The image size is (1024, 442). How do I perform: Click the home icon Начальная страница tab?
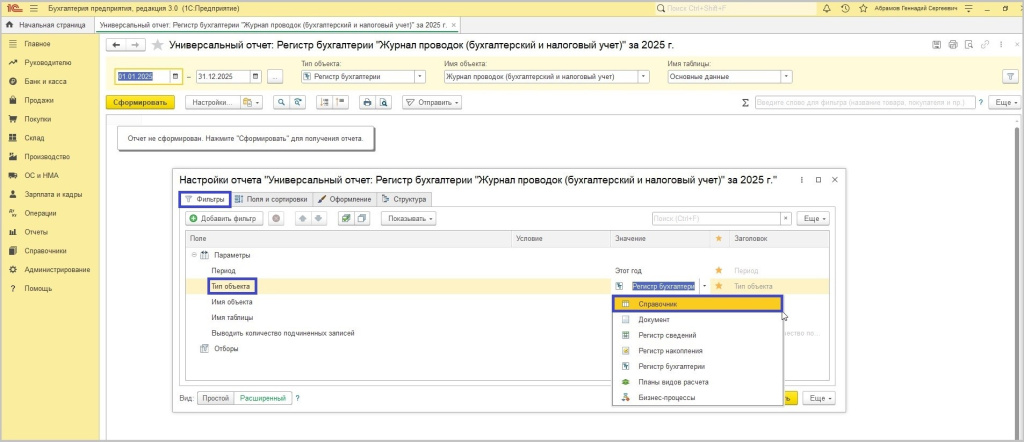tap(11, 23)
